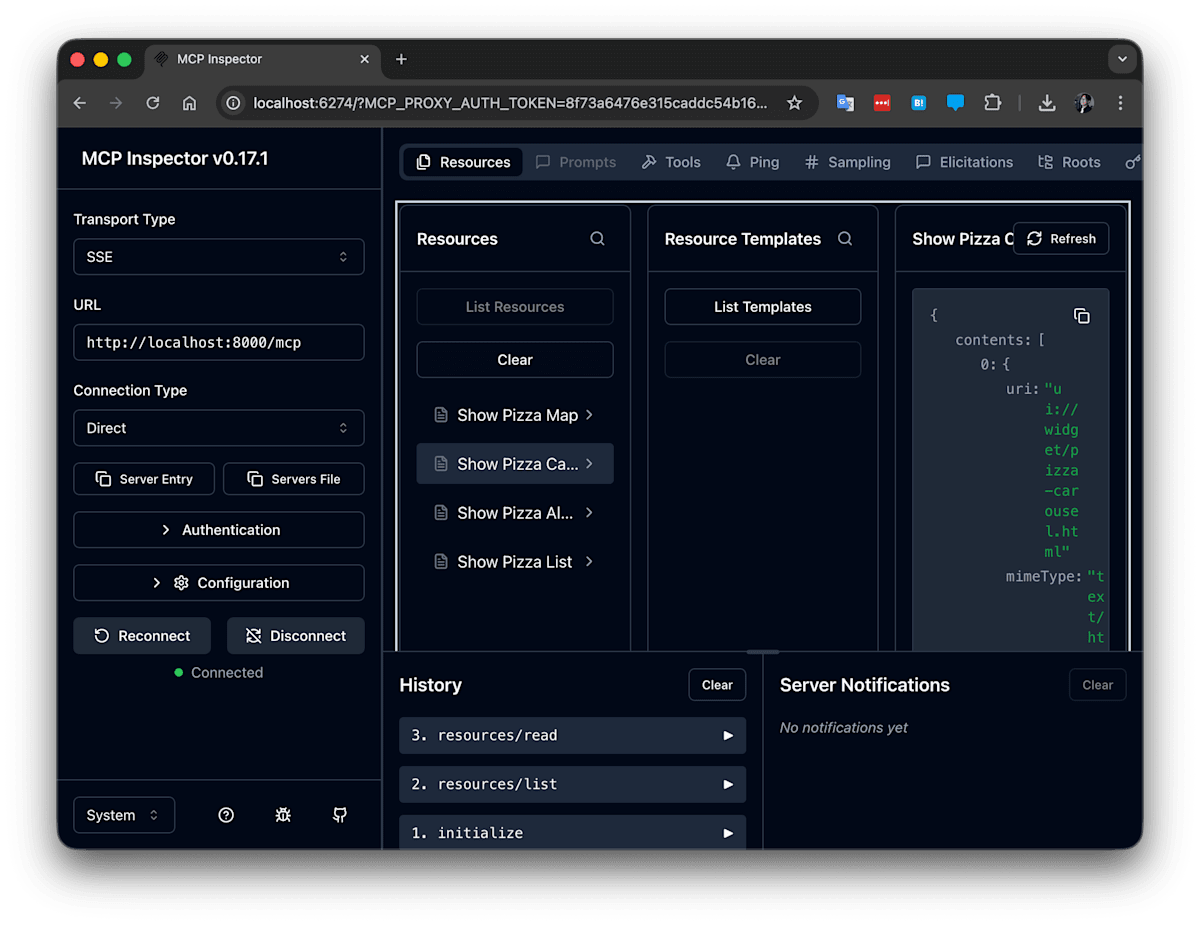Screen dimensions: 1200x925
Task: Search resources with the magnifier icon
Action: click(597, 239)
